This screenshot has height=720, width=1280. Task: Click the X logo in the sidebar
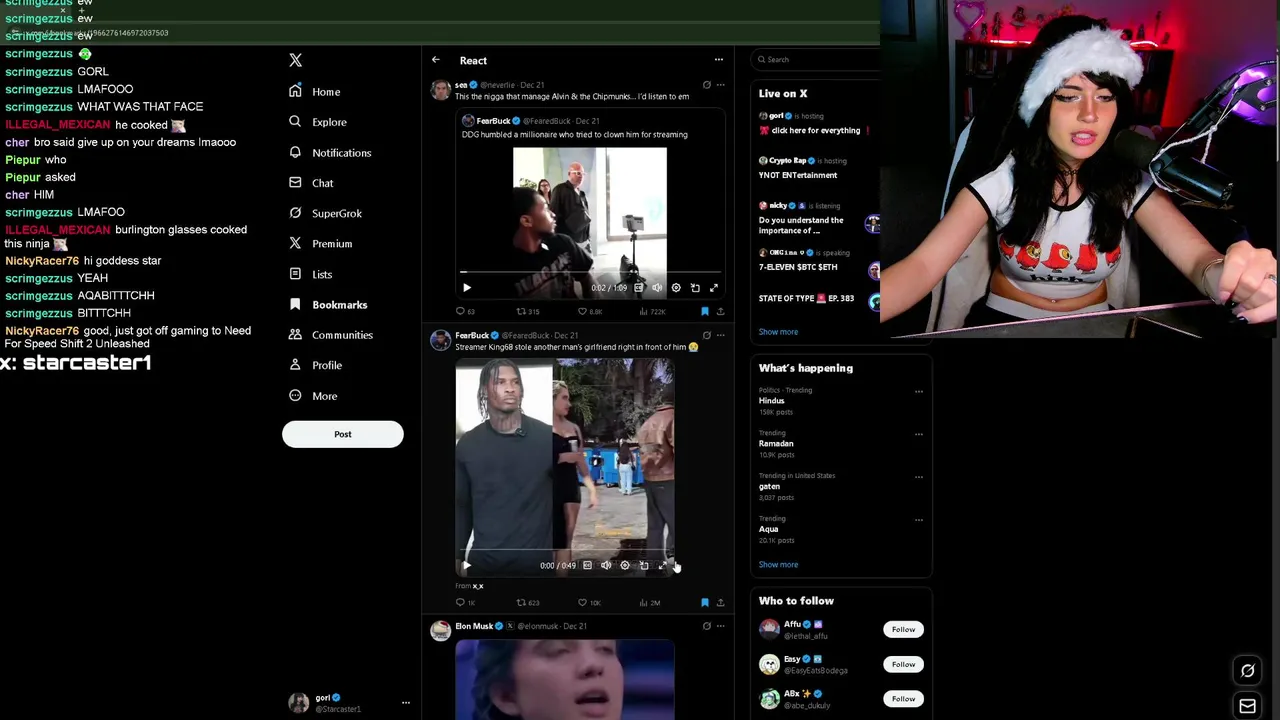(295, 60)
